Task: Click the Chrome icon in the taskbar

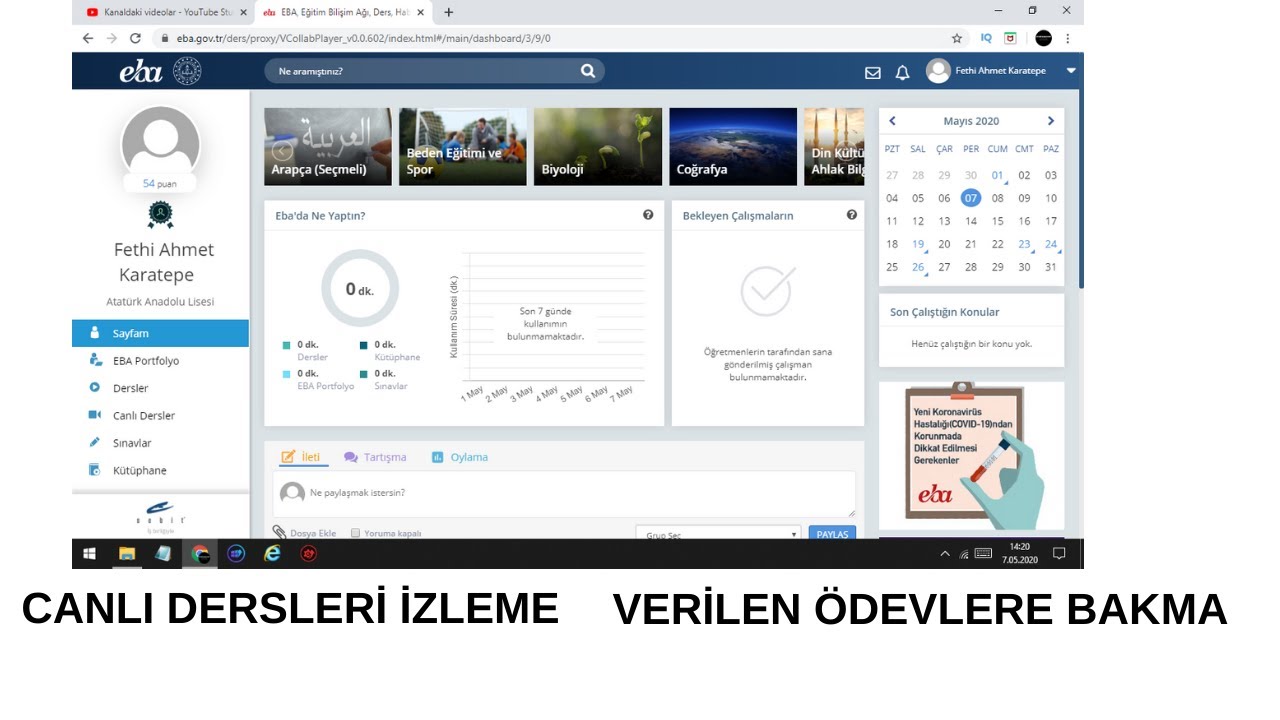Action: tap(200, 554)
